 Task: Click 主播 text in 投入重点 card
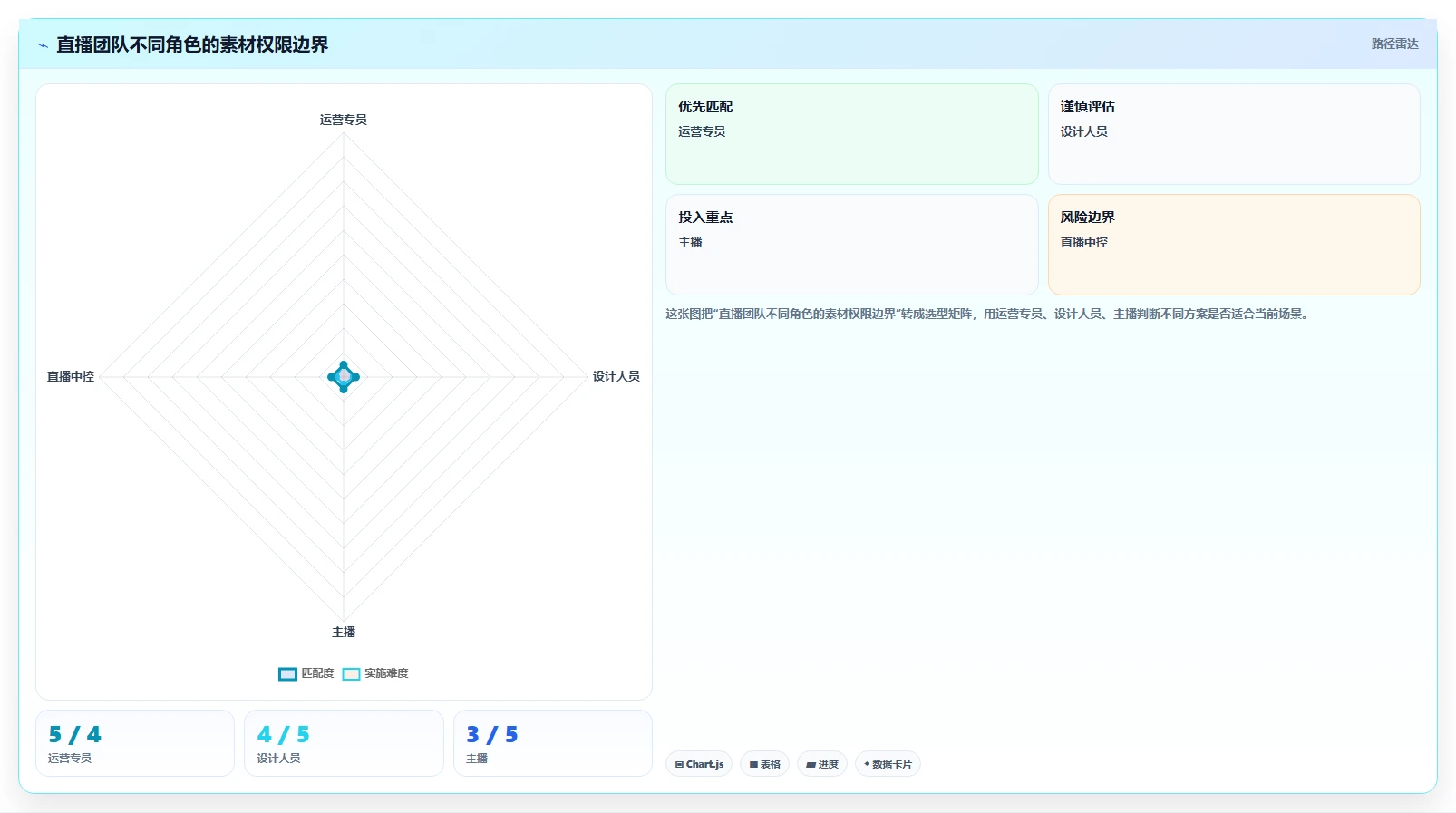tap(691, 242)
